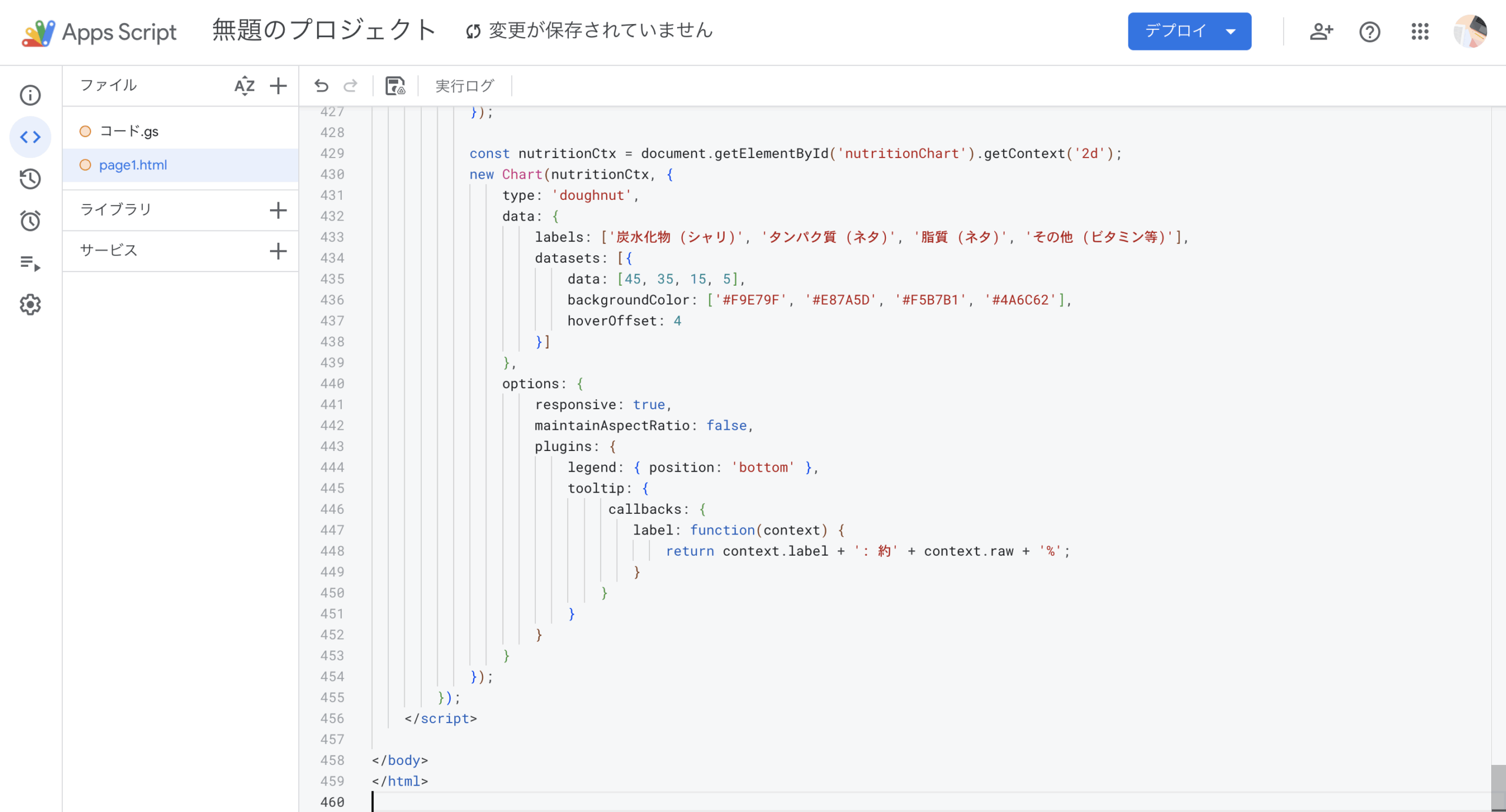The height and width of the screenshot is (812, 1506).
Task: Add a library with plus icon
Action: [x=278, y=210]
